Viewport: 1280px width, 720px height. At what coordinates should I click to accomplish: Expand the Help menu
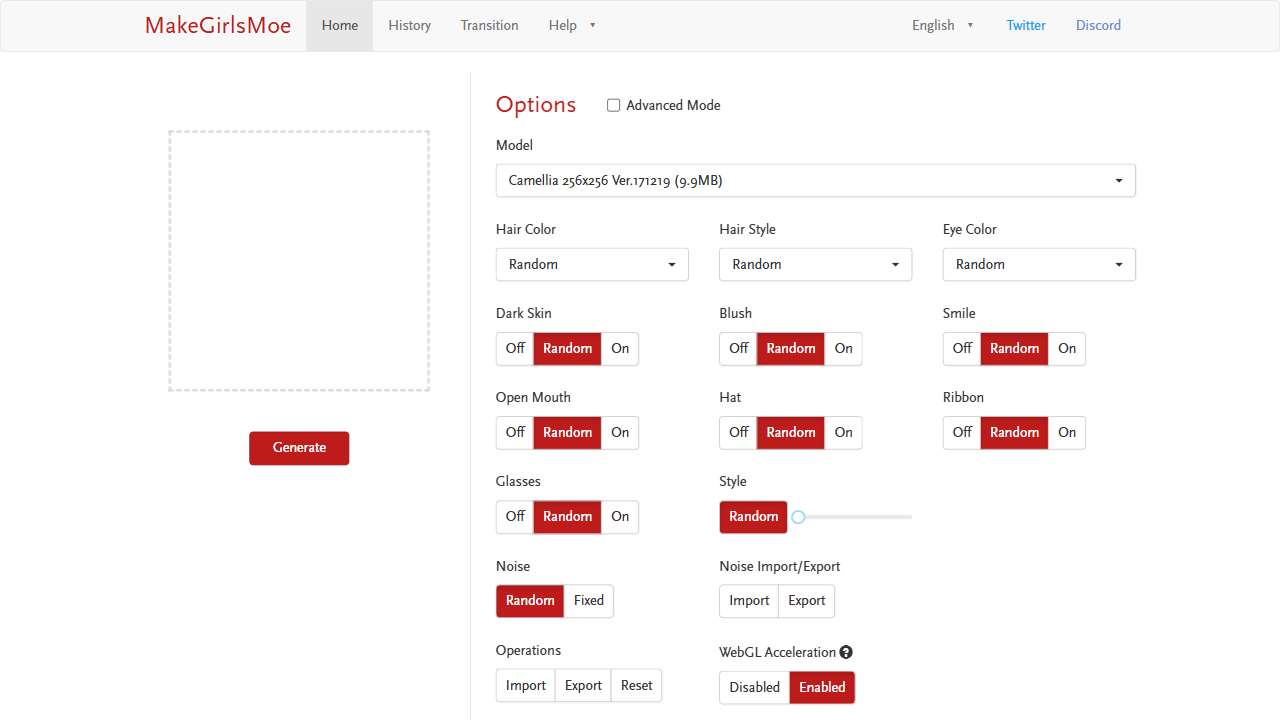[572, 26]
